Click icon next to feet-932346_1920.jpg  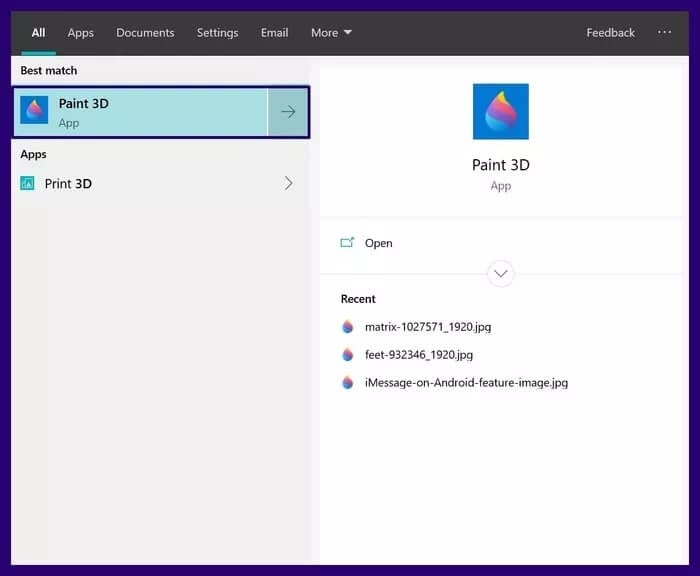[x=347, y=355]
